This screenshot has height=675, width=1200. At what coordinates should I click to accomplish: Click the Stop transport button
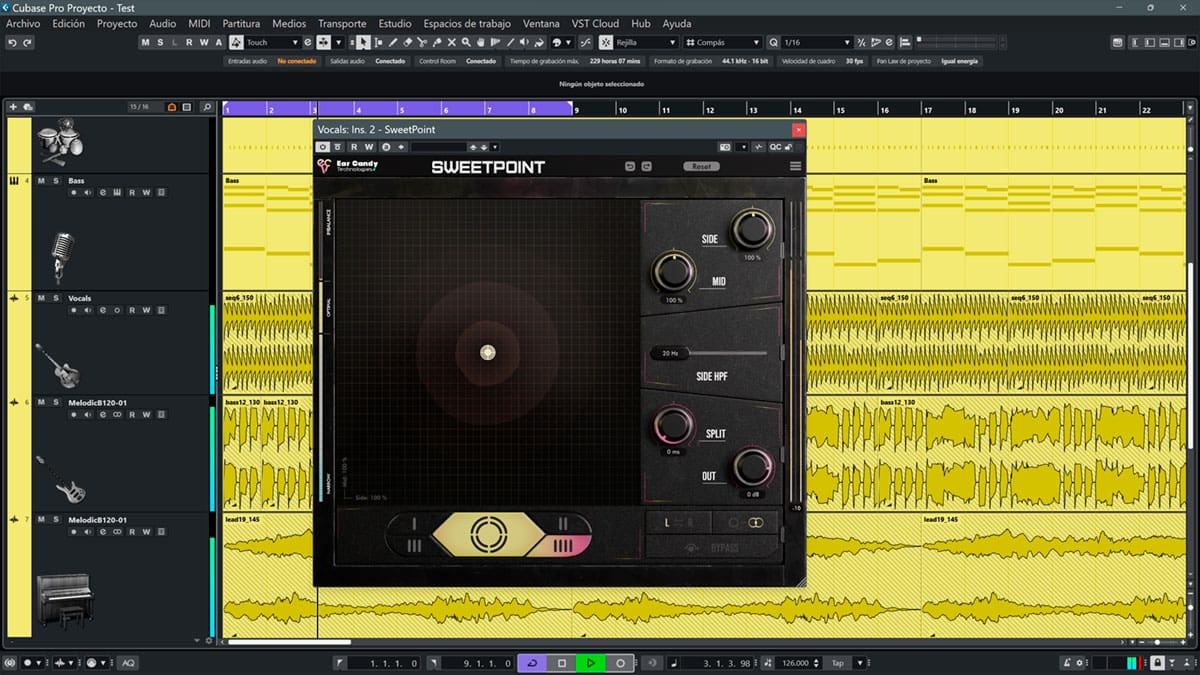pyautogui.click(x=562, y=663)
